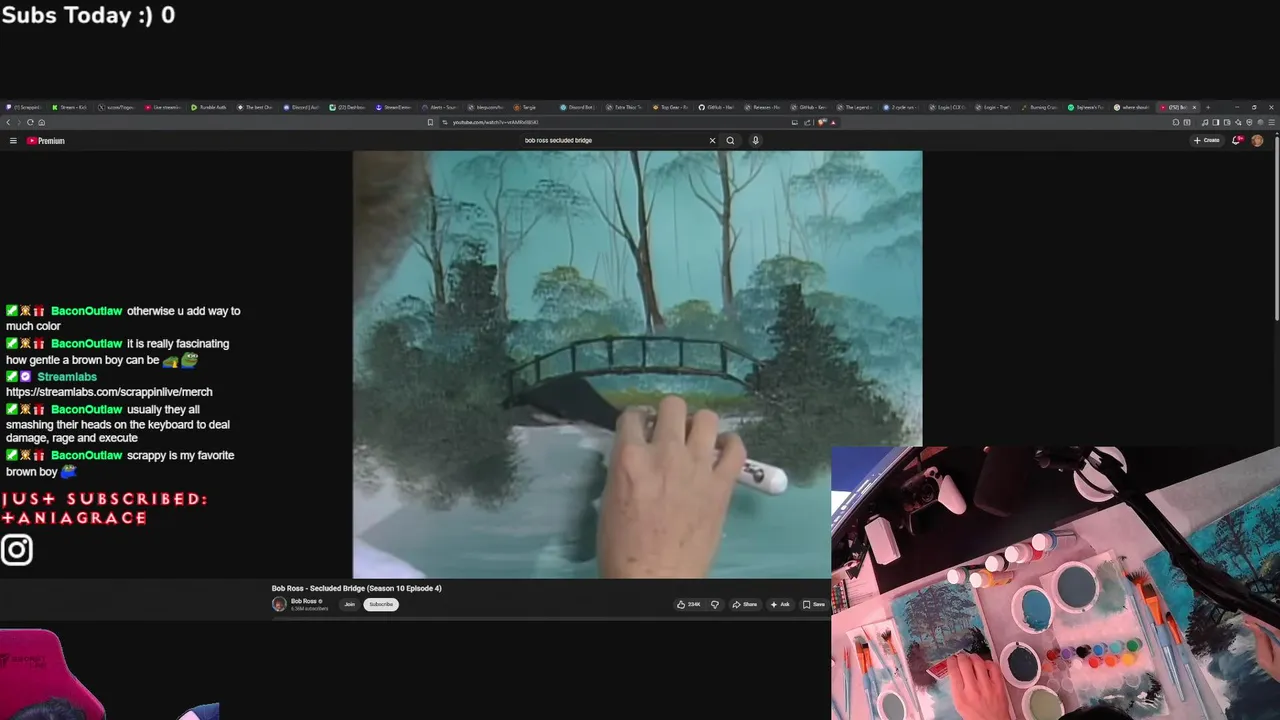Open a new browser tab
Screen dimensions: 1280x720
click(x=1207, y=107)
